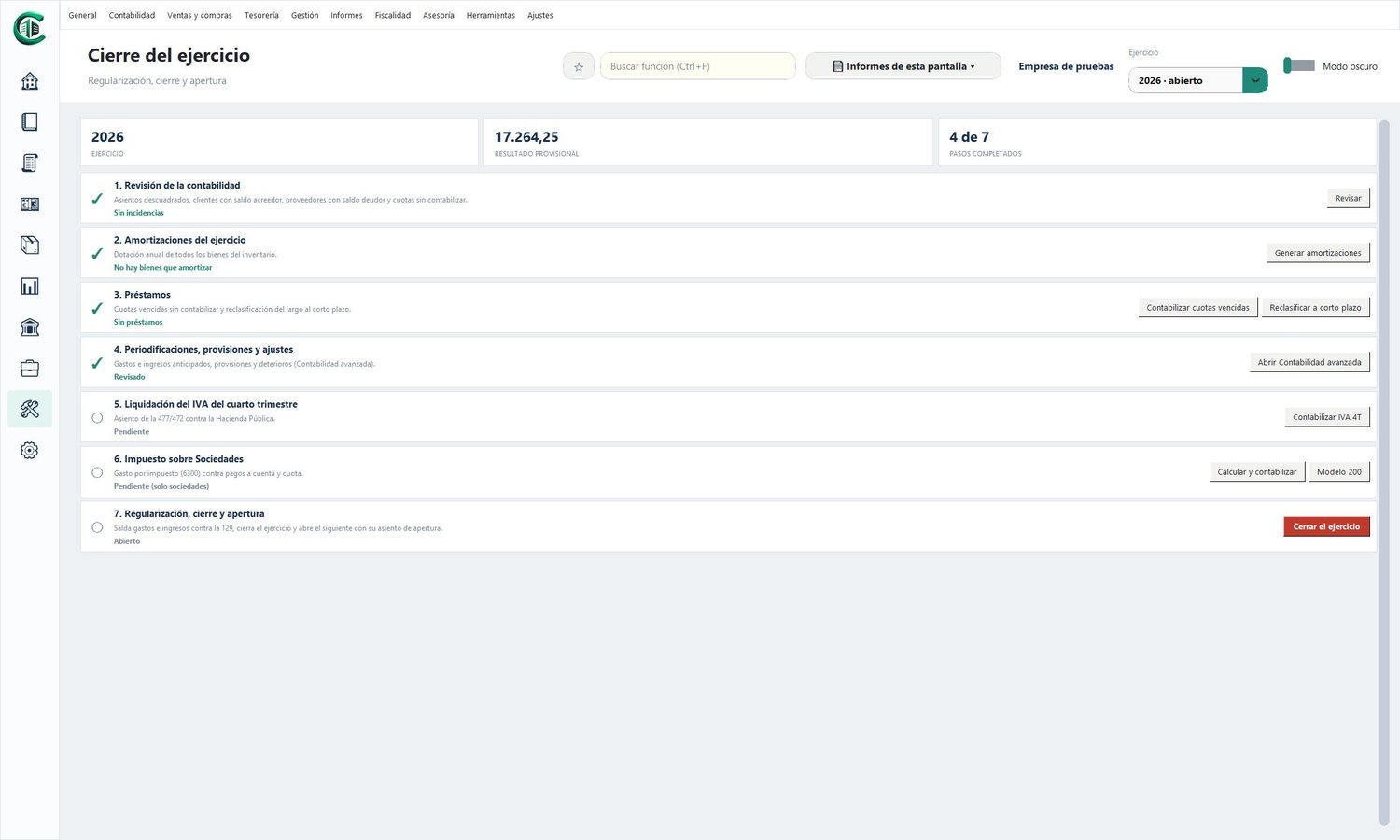
Task: Open the Ventas y compras menu
Action: (200, 15)
